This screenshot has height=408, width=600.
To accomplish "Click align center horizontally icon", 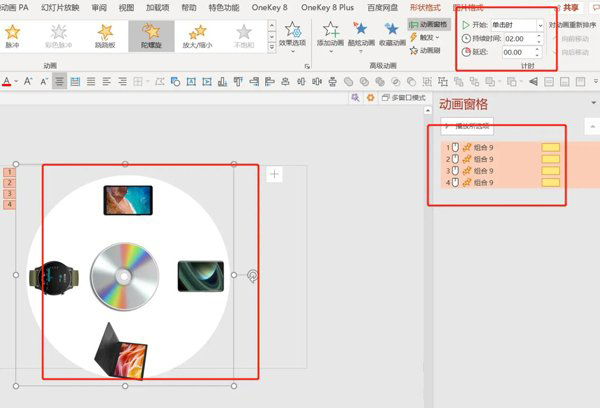I will [285, 82].
